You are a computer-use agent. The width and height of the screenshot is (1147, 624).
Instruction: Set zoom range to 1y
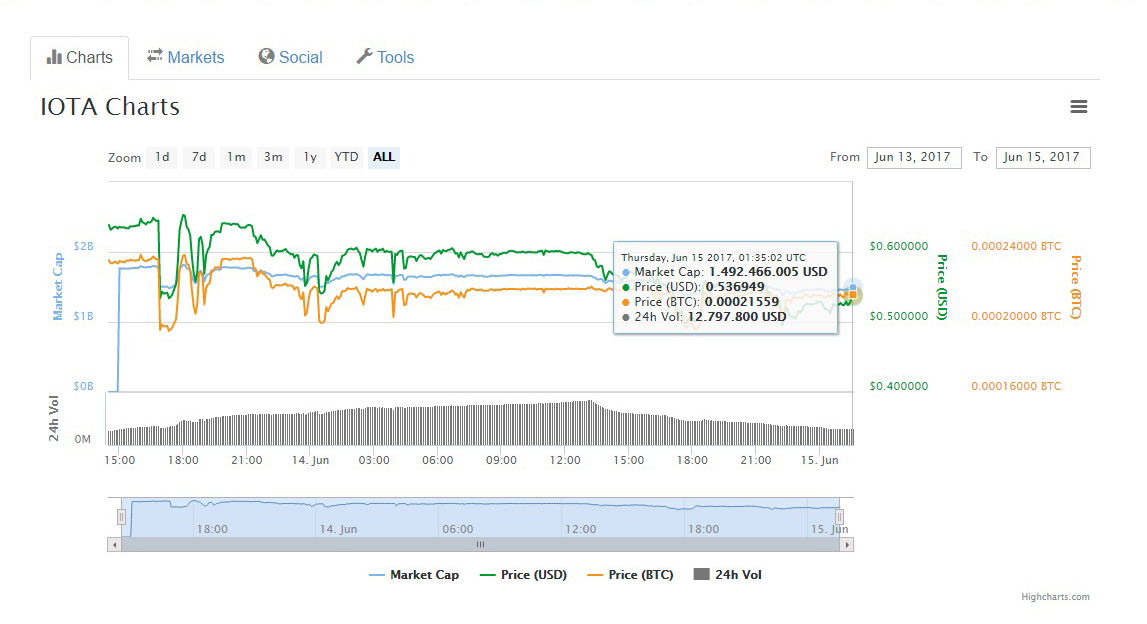point(310,157)
